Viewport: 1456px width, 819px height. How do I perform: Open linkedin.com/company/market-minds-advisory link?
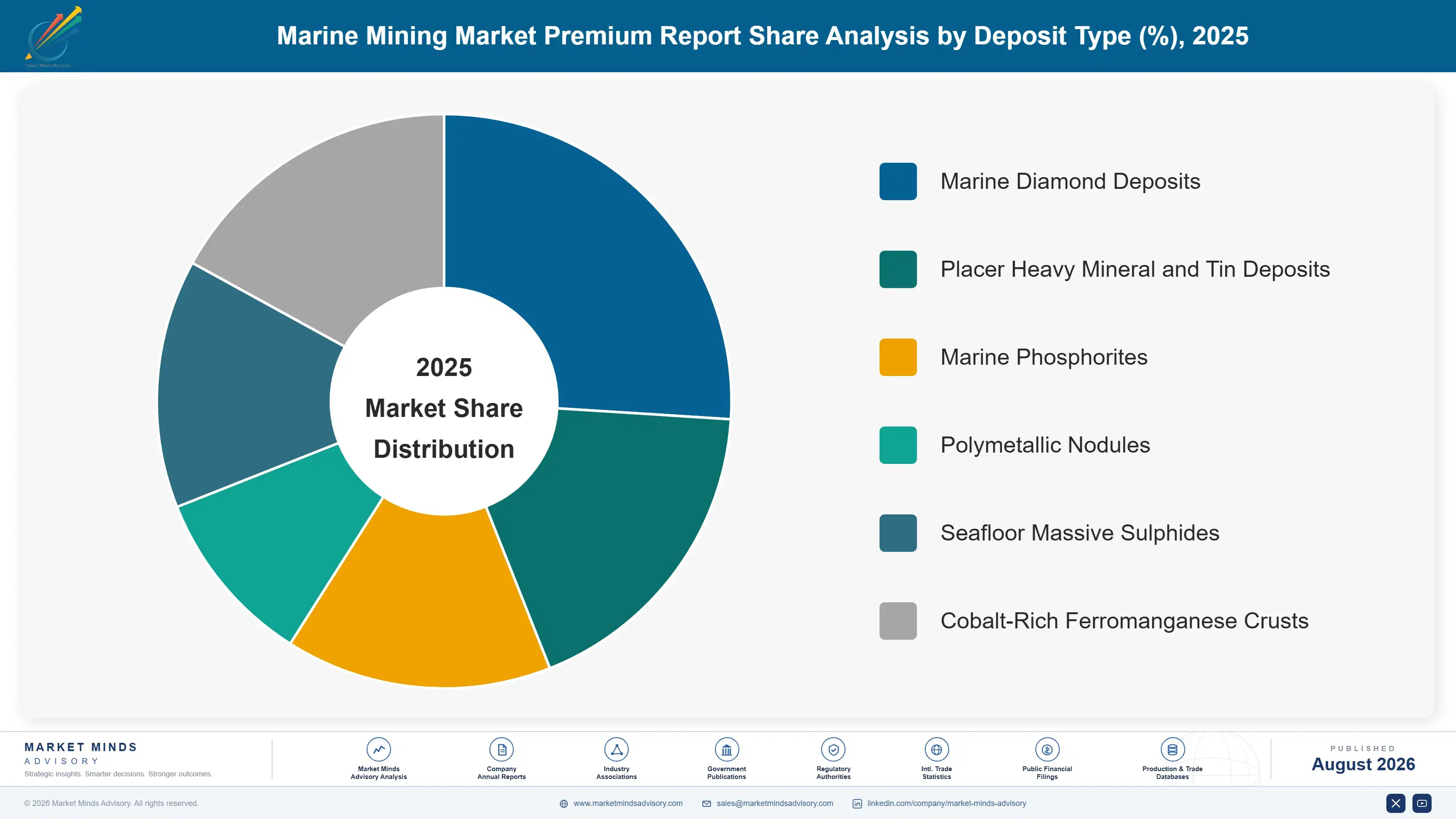(x=947, y=803)
